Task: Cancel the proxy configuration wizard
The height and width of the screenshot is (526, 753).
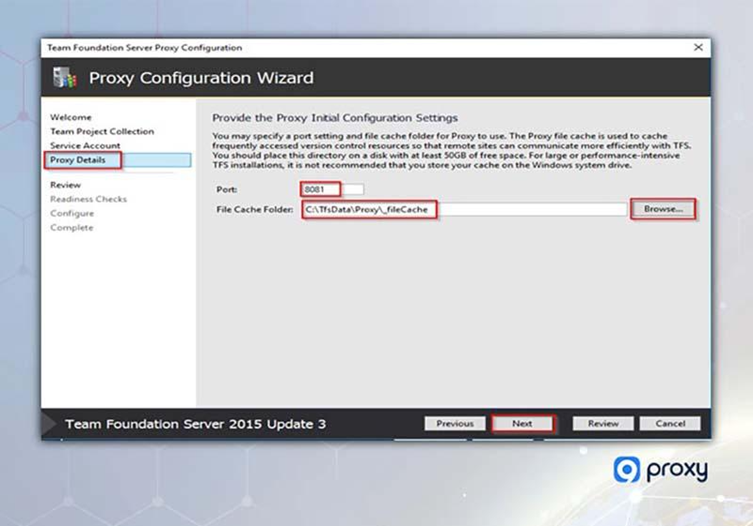Action: 670,424
